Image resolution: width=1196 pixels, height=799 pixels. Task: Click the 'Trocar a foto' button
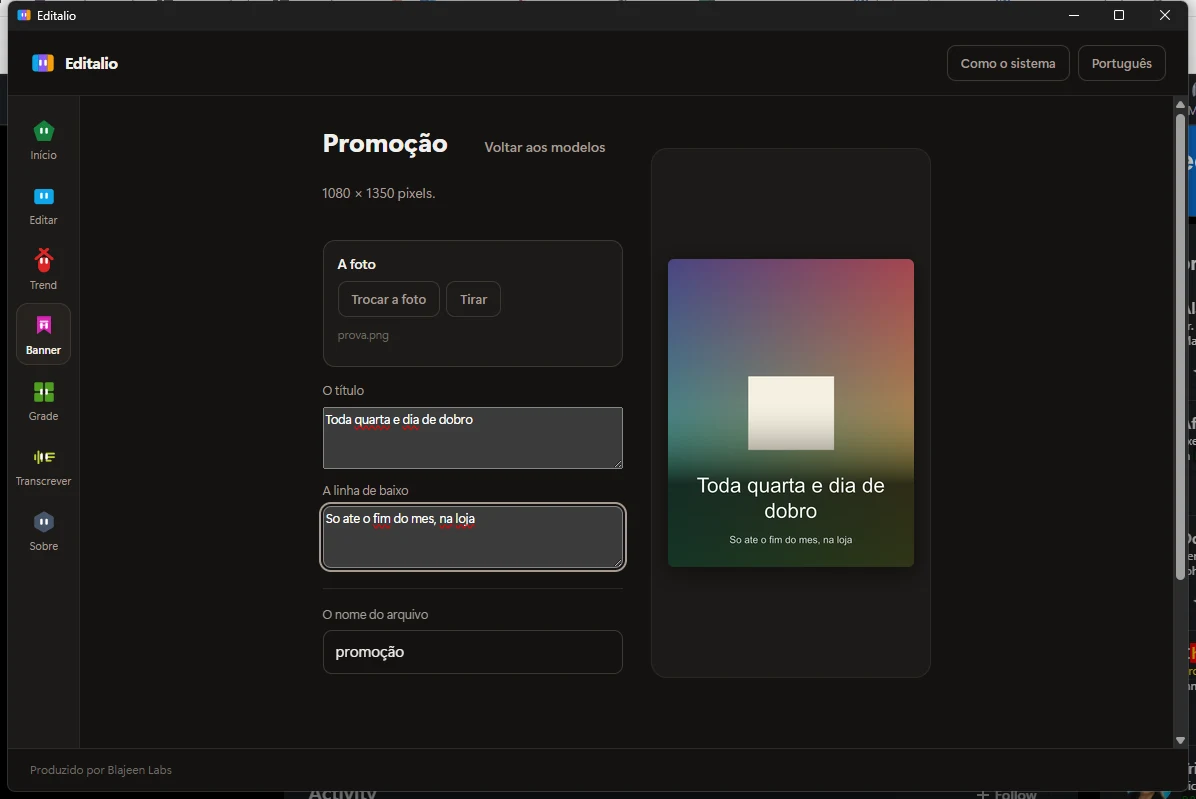388,300
